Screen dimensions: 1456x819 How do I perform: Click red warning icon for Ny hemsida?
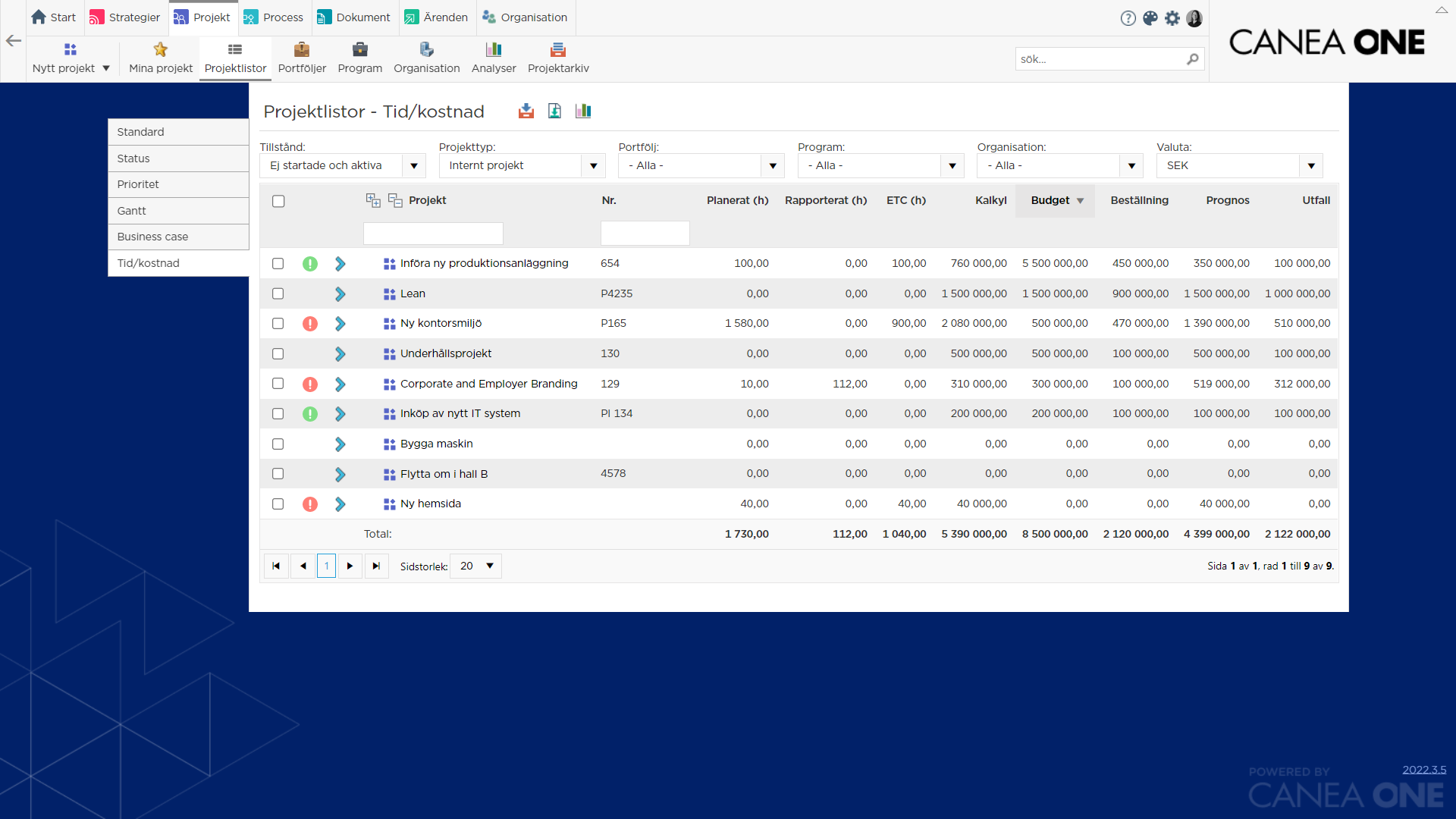click(x=310, y=504)
